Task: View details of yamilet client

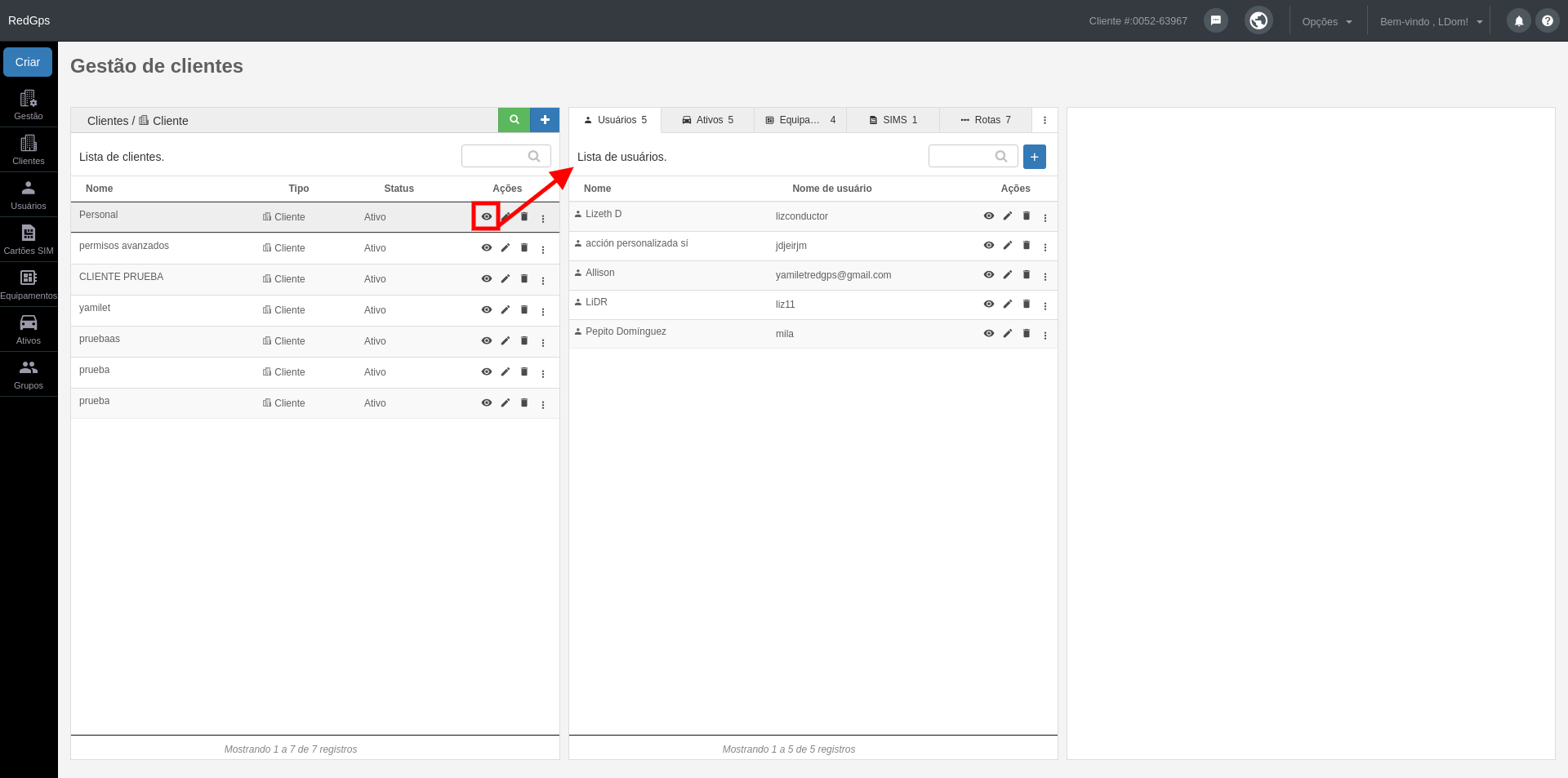Action: coord(487,309)
